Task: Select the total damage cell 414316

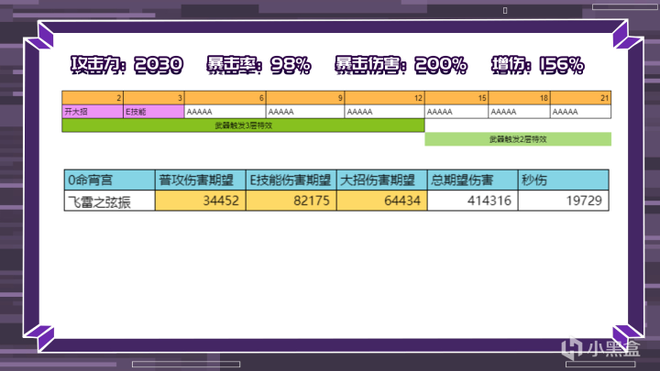Action: click(x=473, y=201)
